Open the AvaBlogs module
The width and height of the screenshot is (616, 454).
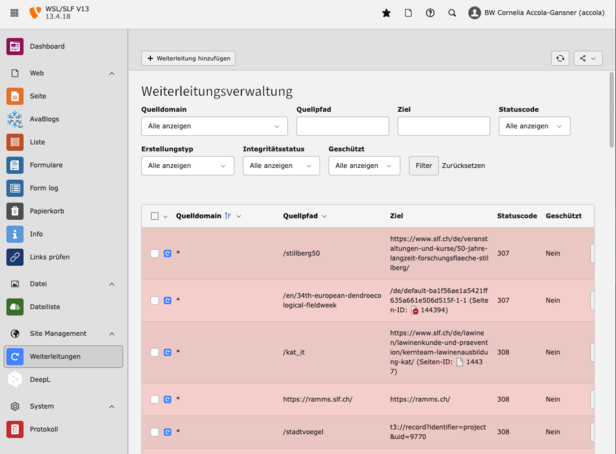point(44,119)
